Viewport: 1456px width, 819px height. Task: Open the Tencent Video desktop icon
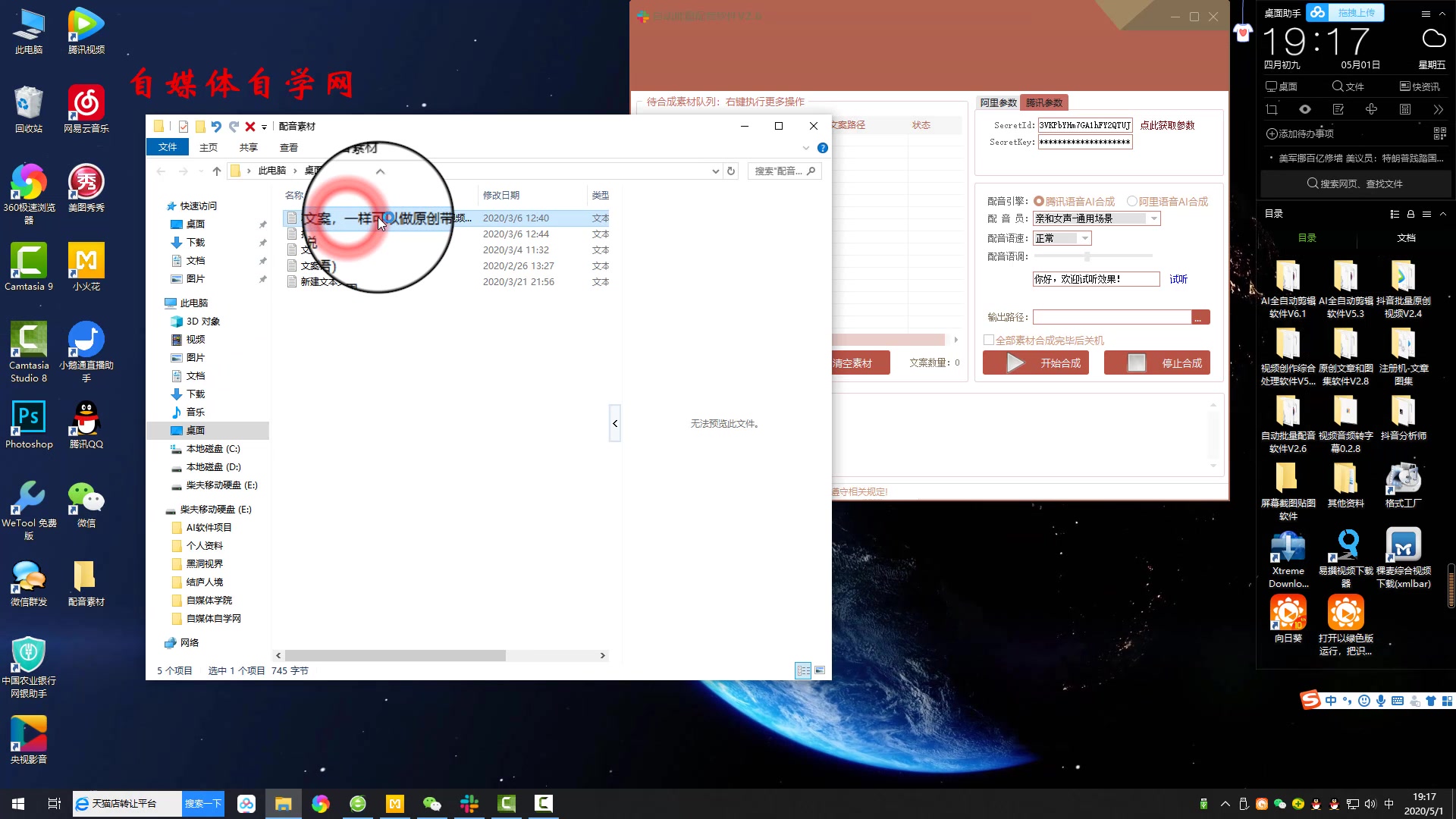pyautogui.click(x=86, y=30)
